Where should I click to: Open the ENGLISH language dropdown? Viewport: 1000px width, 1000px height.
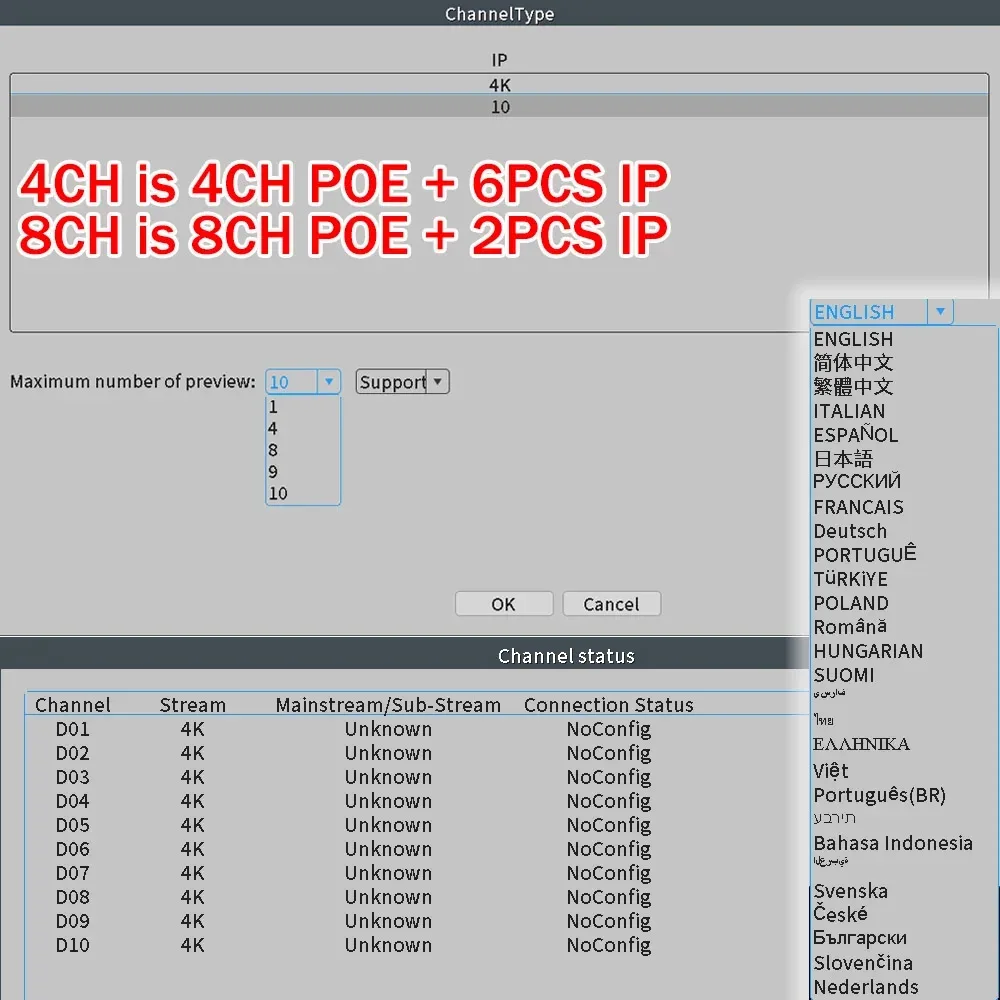click(x=939, y=311)
